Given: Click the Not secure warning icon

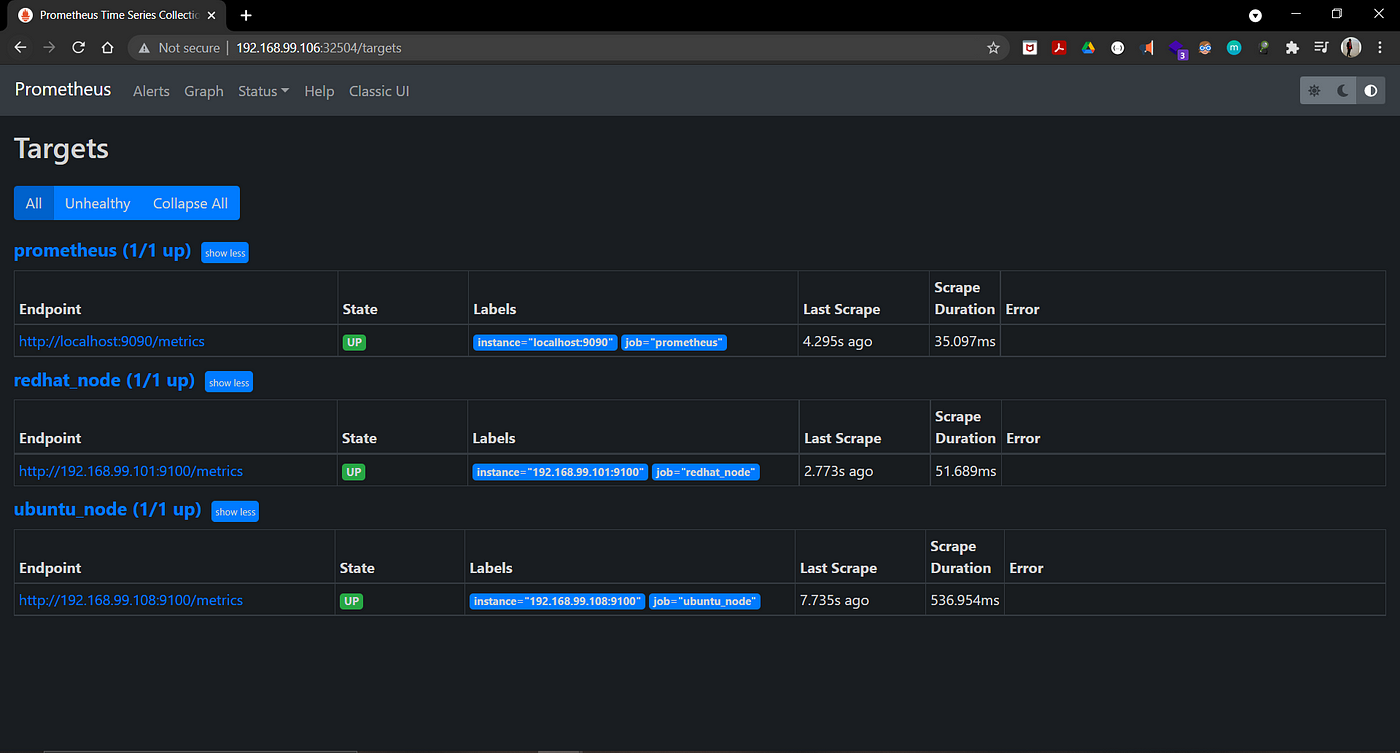Looking at the screenshot, I should pyautogui.click(x=145, y=47).
